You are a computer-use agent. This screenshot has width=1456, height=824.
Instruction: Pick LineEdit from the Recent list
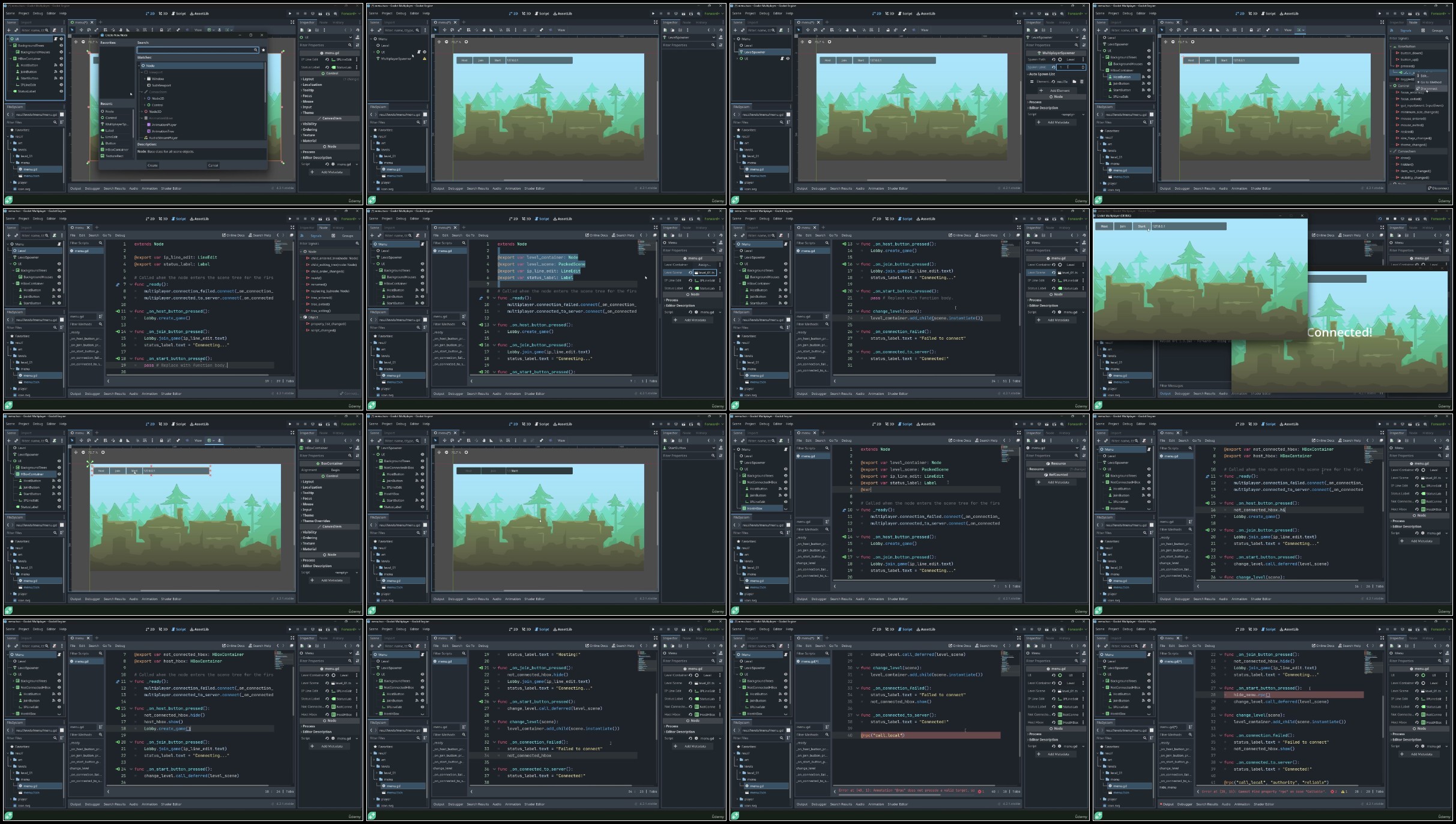(x=110, y=137)
